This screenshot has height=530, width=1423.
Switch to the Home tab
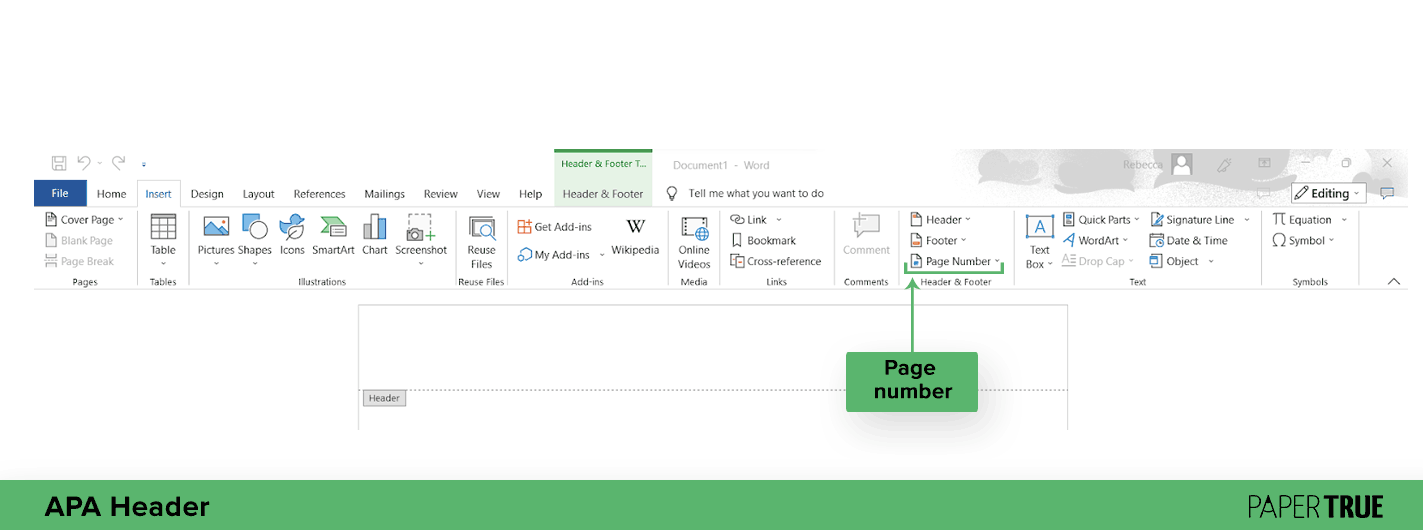click(x=111, y=194)
